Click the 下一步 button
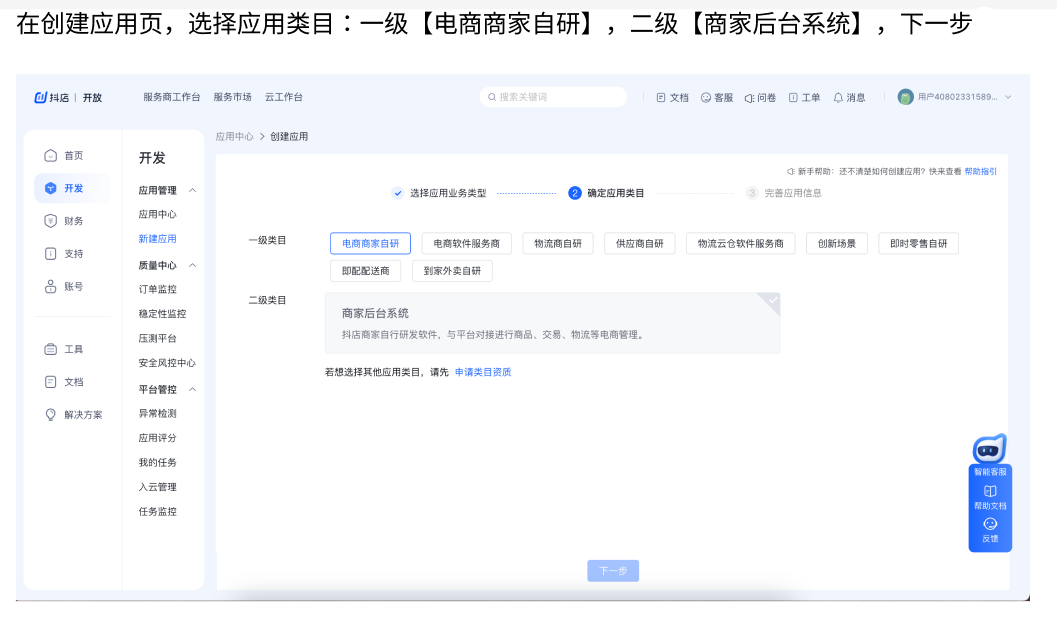 tap(613, 570)
